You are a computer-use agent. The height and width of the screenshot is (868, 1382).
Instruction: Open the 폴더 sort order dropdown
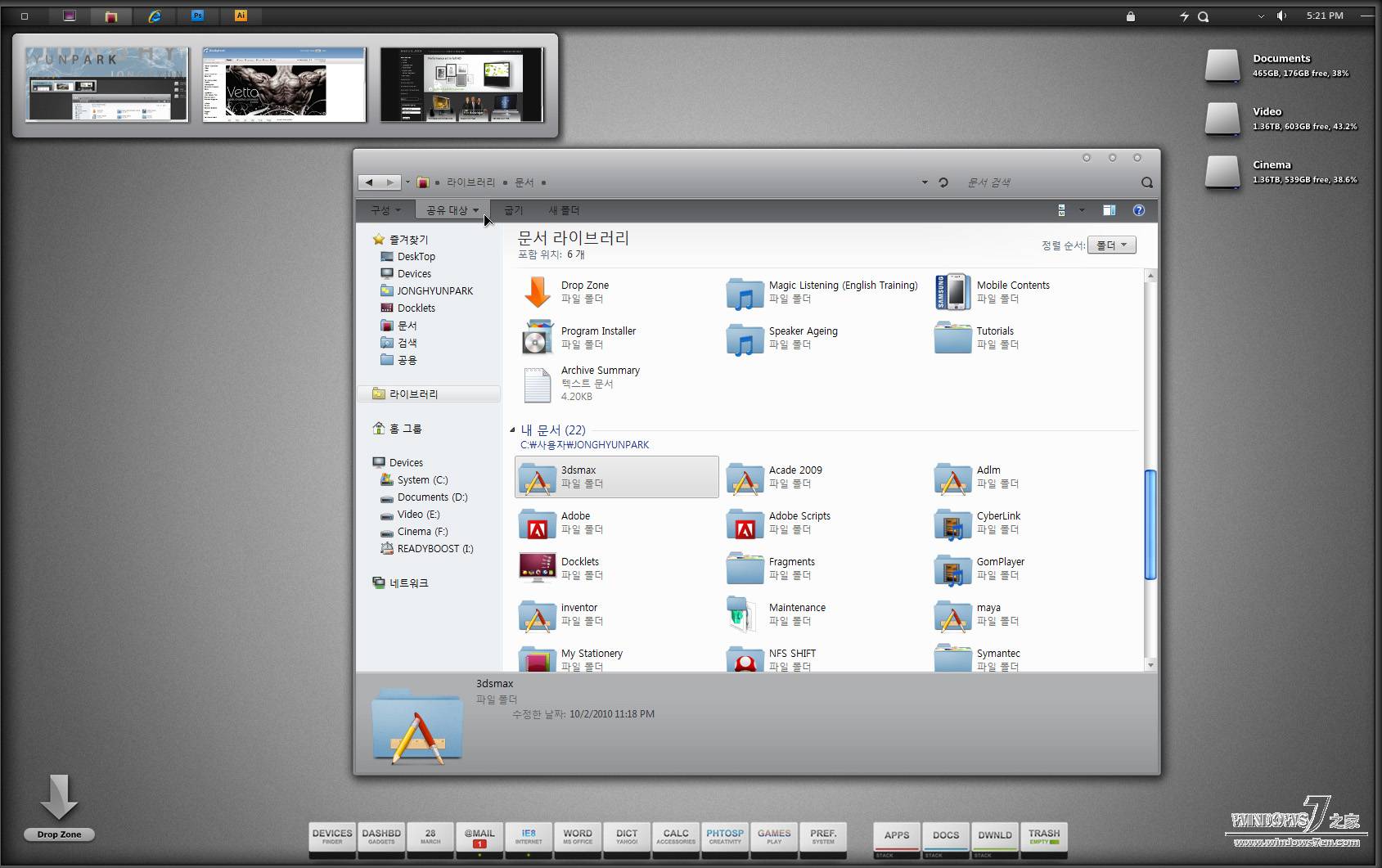point(1112,245)
